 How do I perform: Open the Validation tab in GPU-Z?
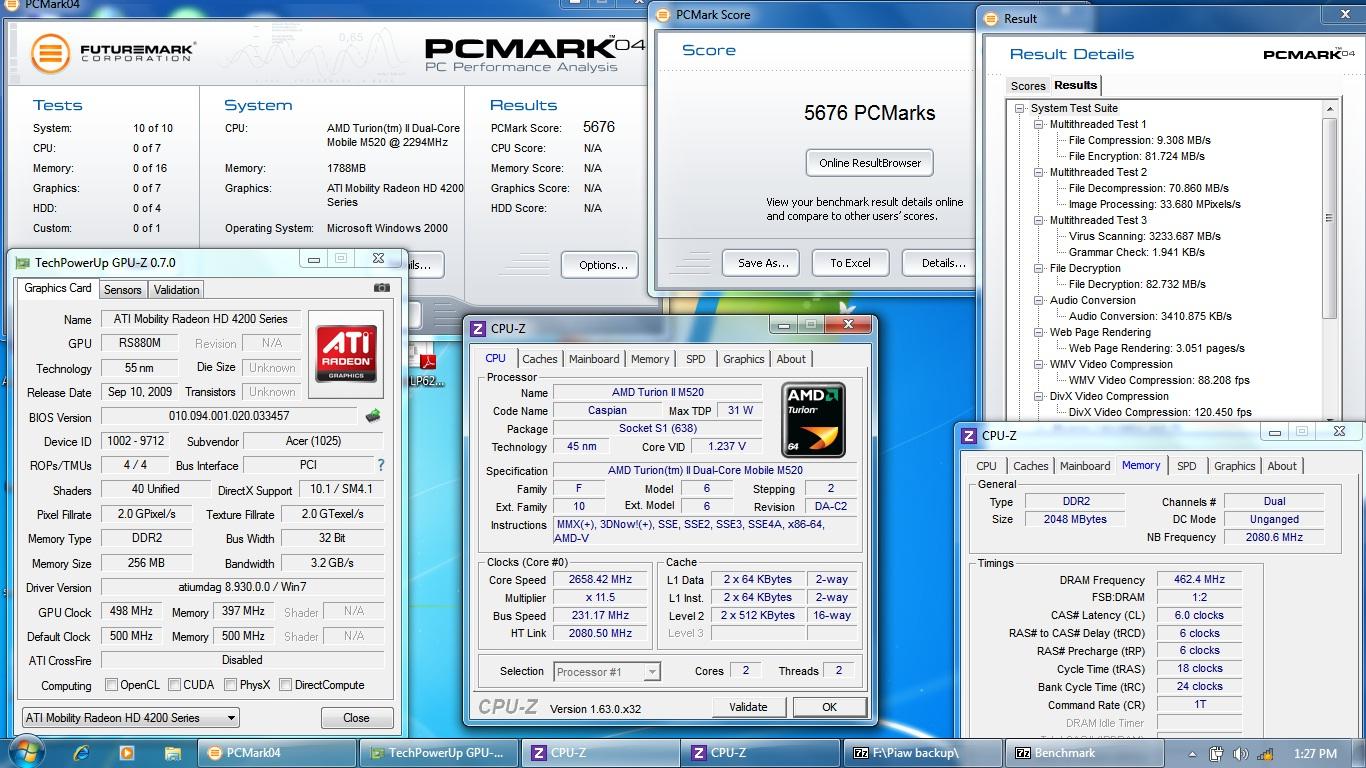pos(177,290)
